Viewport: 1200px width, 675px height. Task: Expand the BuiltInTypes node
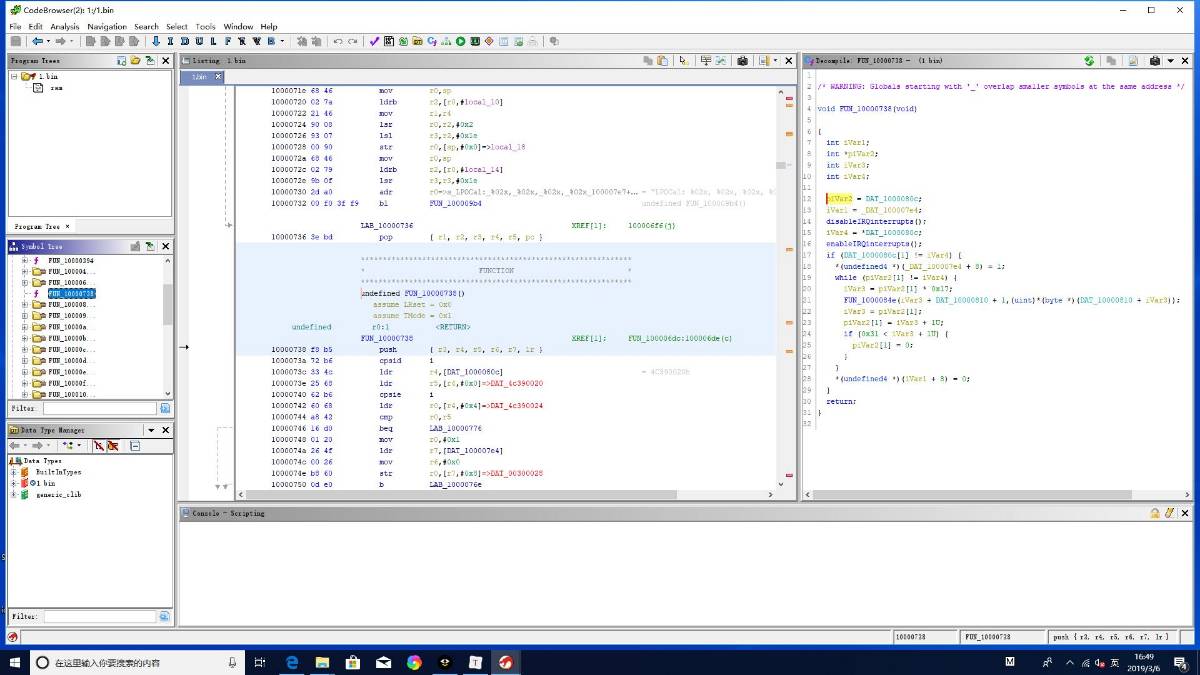[14, 472]
